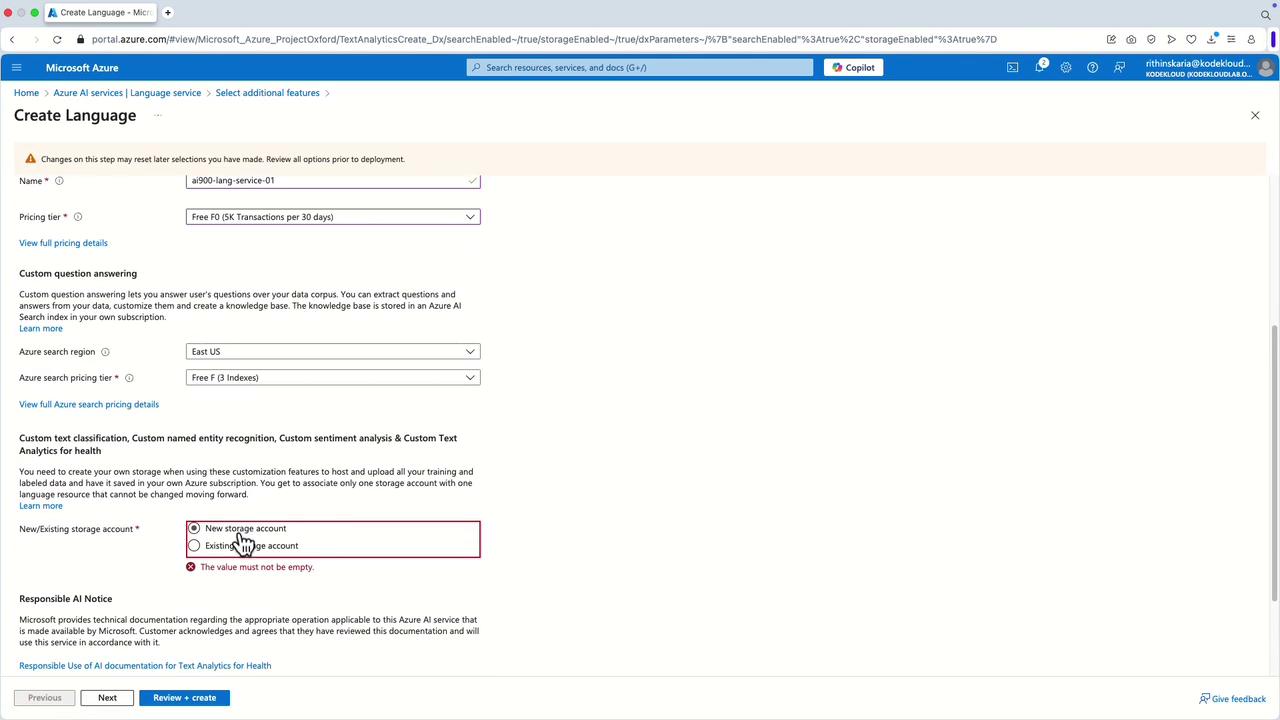
Task: Click the info icon beside Name
Action: point(59,181)
